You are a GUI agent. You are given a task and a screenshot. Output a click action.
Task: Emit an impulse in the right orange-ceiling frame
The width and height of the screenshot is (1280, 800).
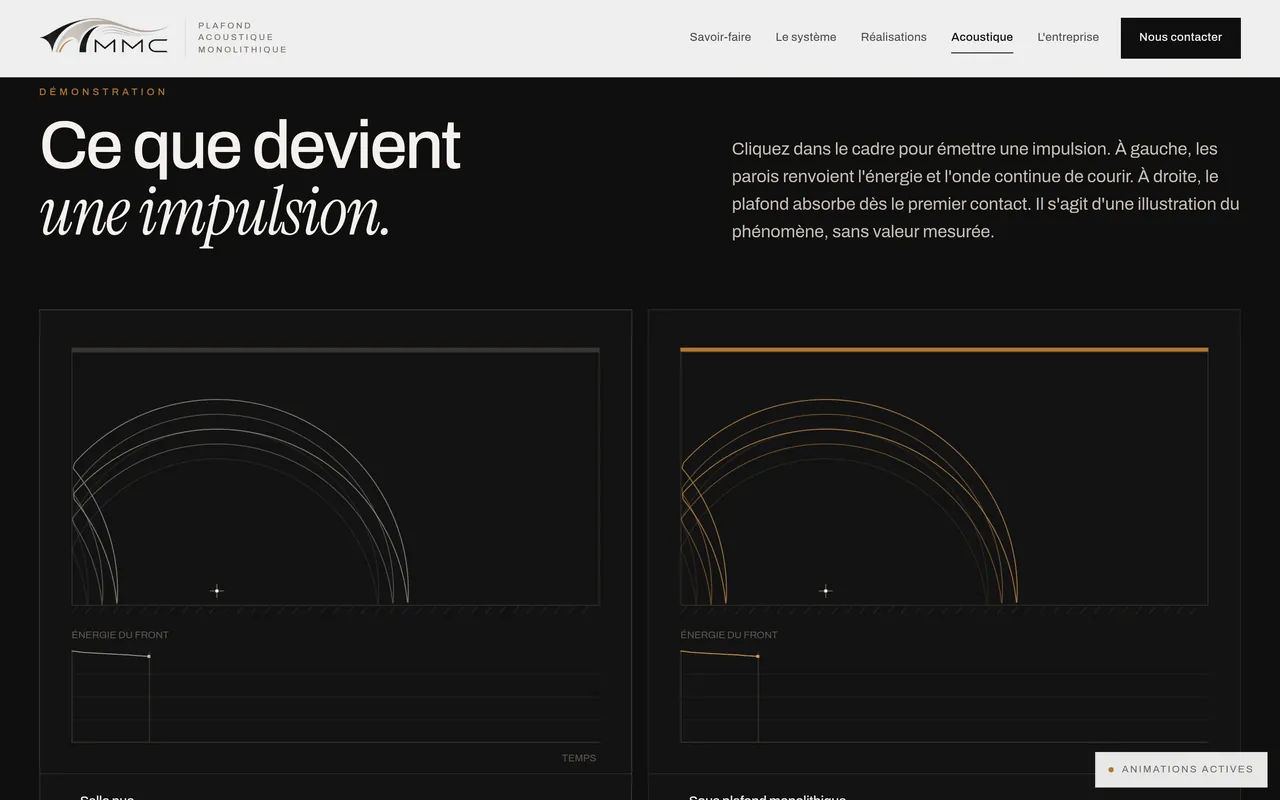944,476
